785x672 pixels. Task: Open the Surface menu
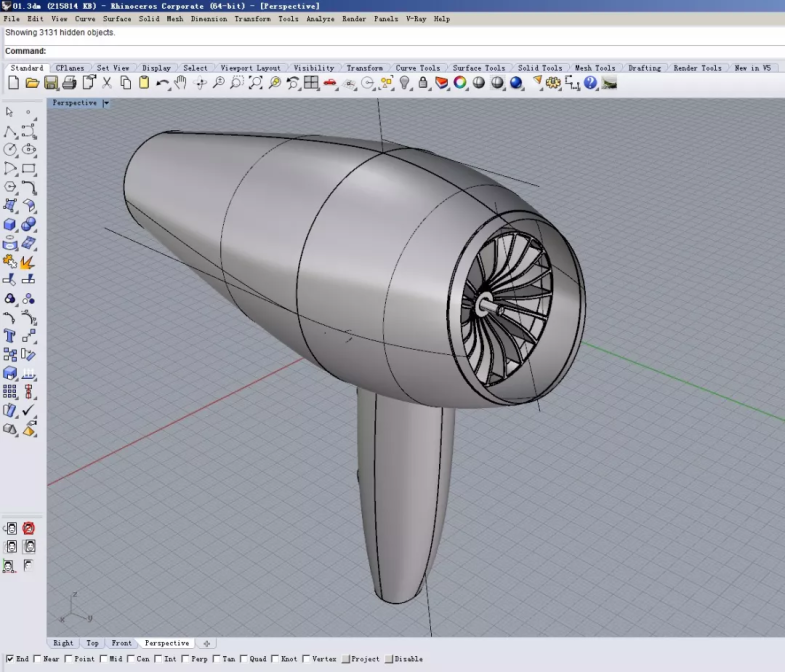[x=116, y=19]
